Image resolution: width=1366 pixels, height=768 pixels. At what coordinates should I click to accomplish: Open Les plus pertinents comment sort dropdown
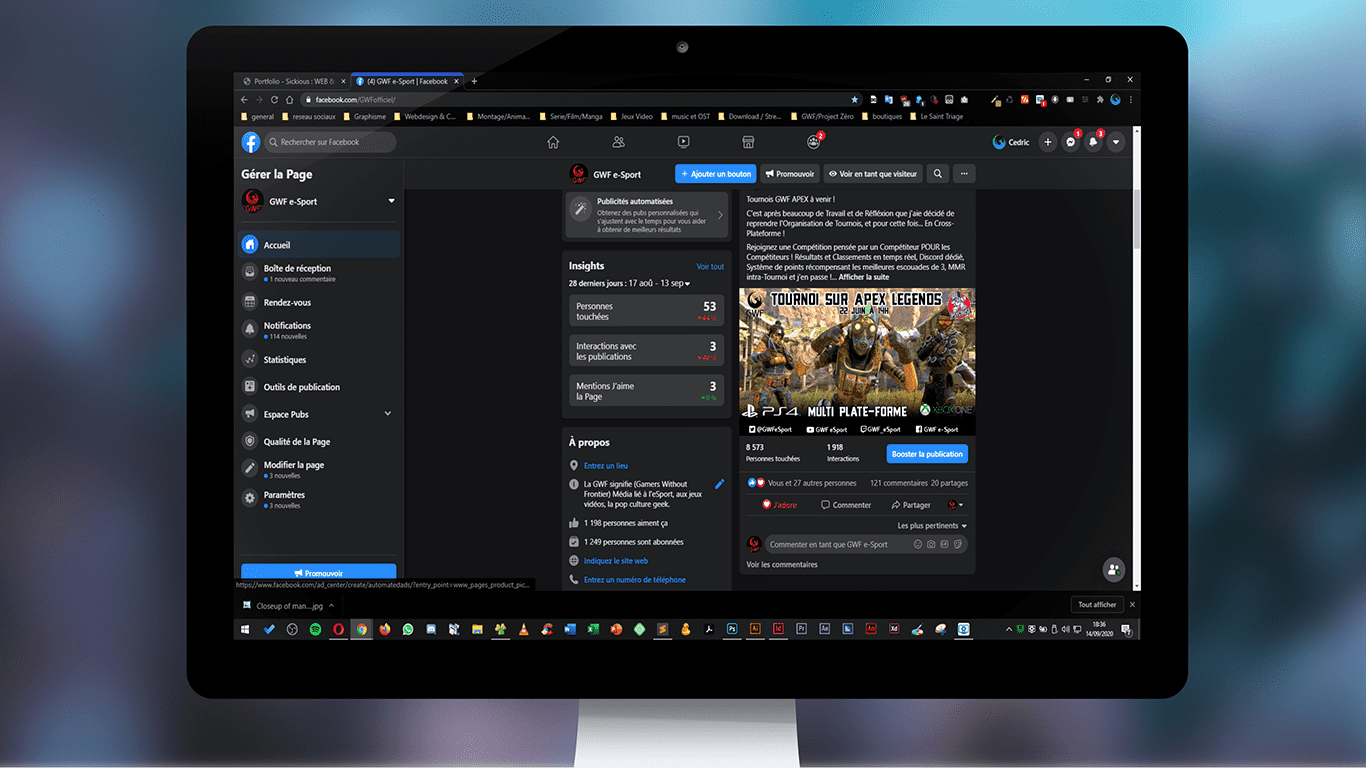click(x=932, y=526)
